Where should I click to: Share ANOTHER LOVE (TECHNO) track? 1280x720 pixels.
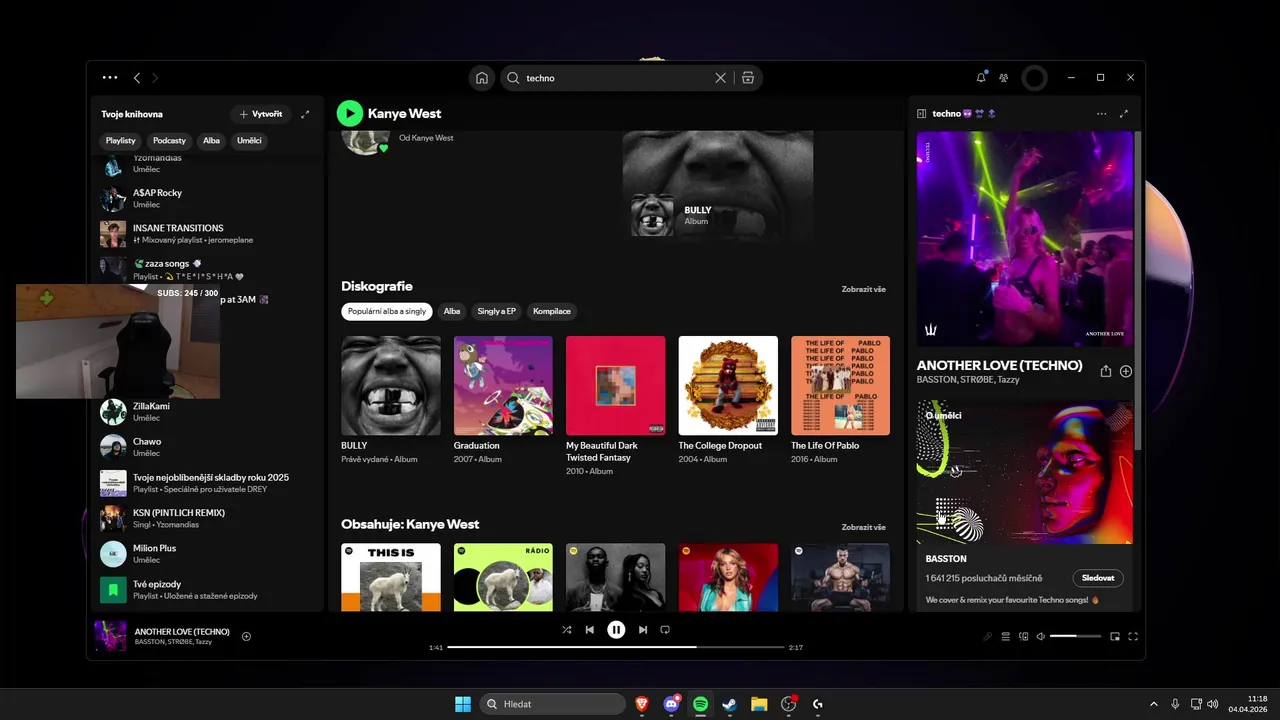(1106, 371)
